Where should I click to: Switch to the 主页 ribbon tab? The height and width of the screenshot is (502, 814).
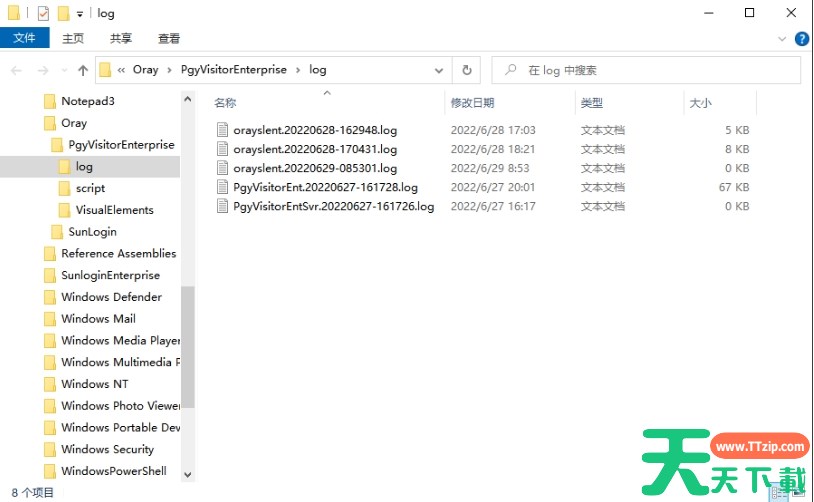click(73, 38)
